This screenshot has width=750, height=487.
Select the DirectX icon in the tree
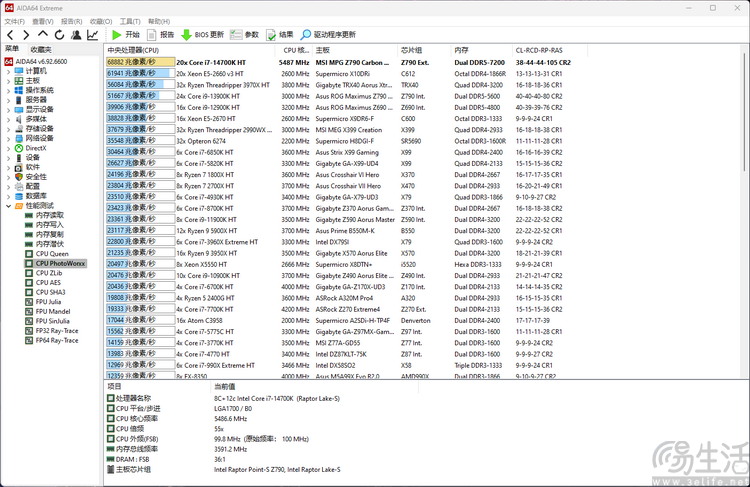(19, 148)
